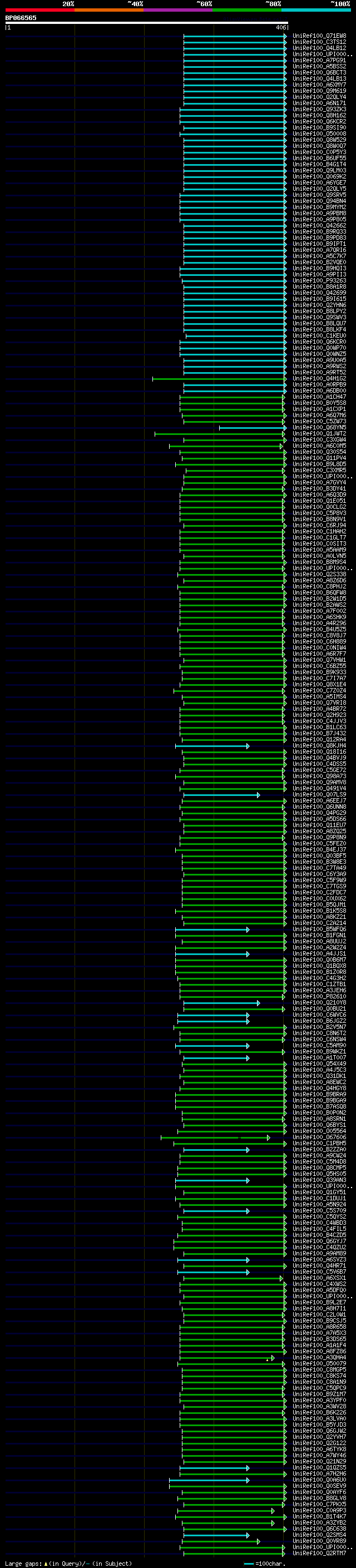Select the BP066565 query name
356x1568 pixels.
[x=21, y=18]
